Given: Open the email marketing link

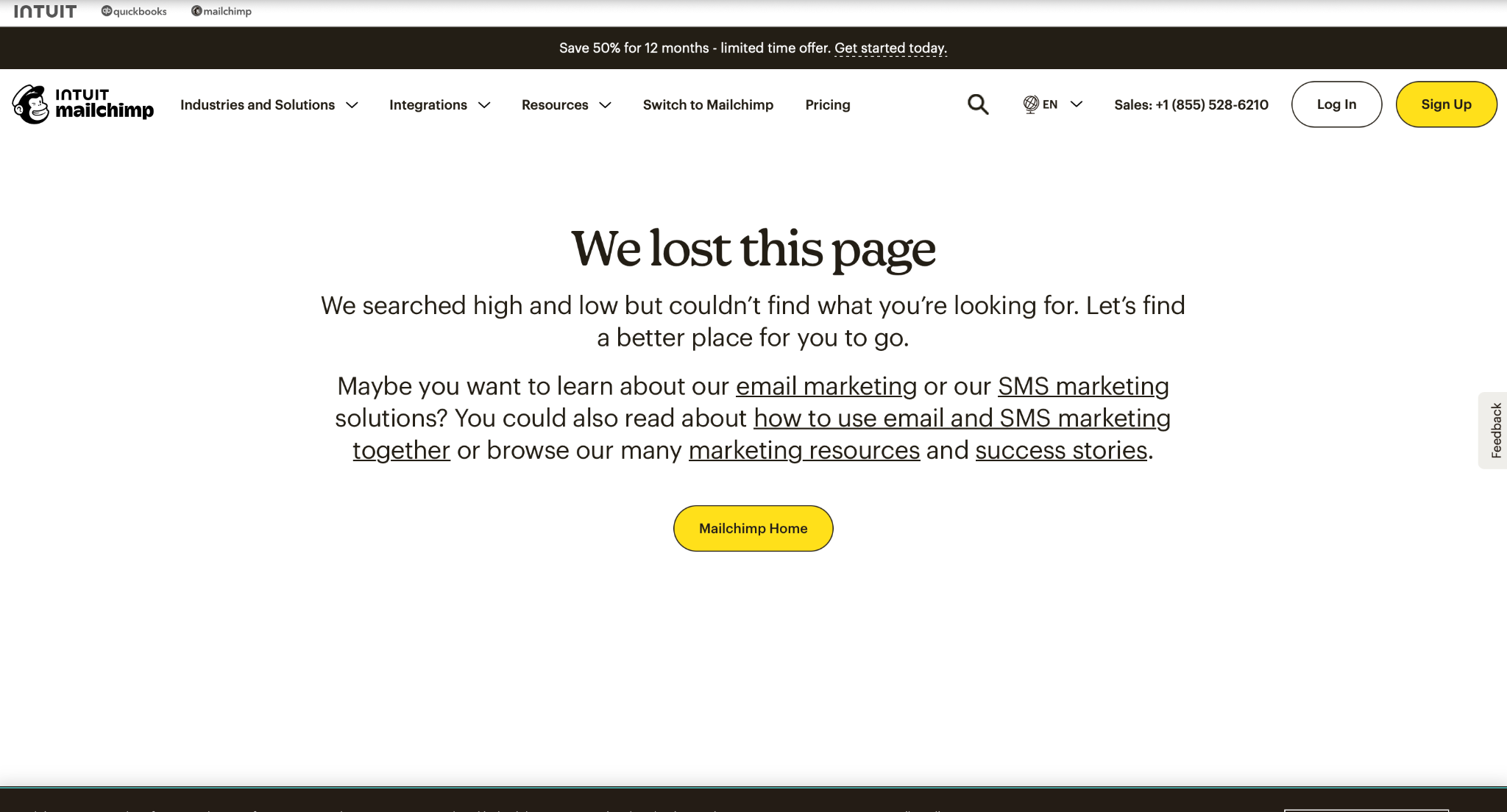Looking at the screenshot, I should pos(826,386).
